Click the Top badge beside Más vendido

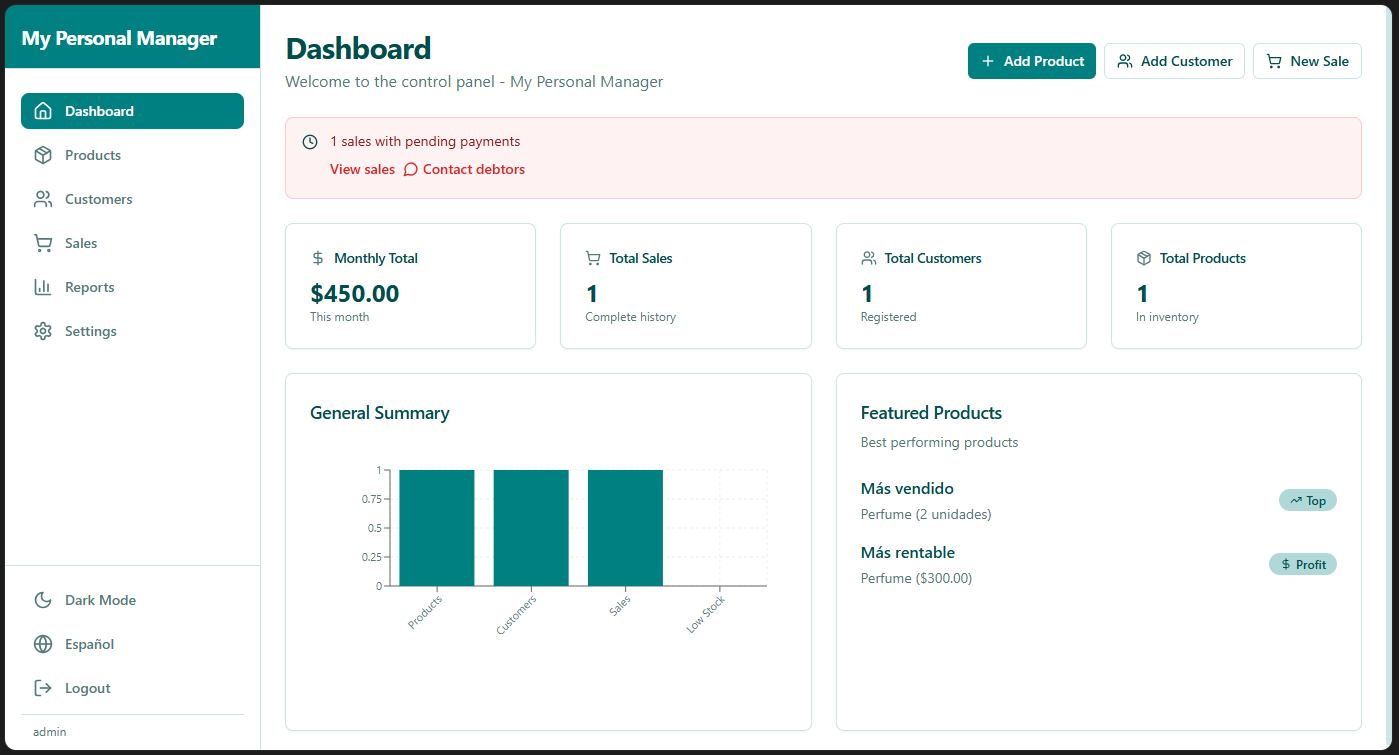pyautogui.click(x=1307, y=500)
